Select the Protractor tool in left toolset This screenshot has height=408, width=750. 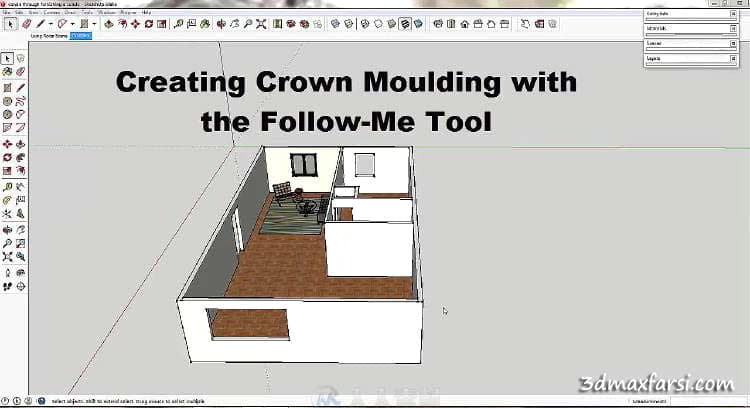click(x=7, y=200)
